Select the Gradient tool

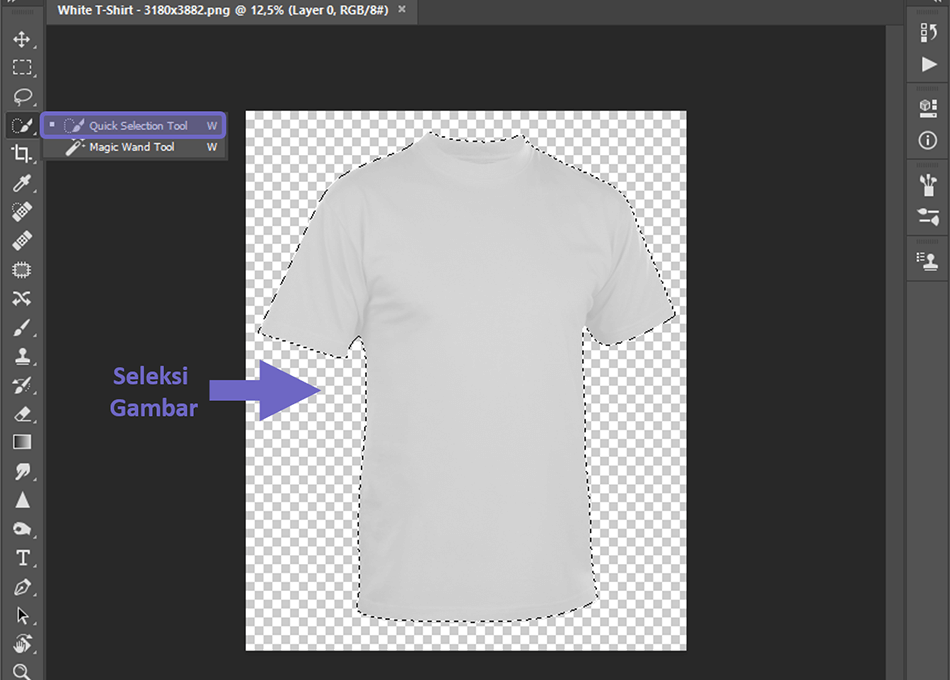click(x=22, y=442)
